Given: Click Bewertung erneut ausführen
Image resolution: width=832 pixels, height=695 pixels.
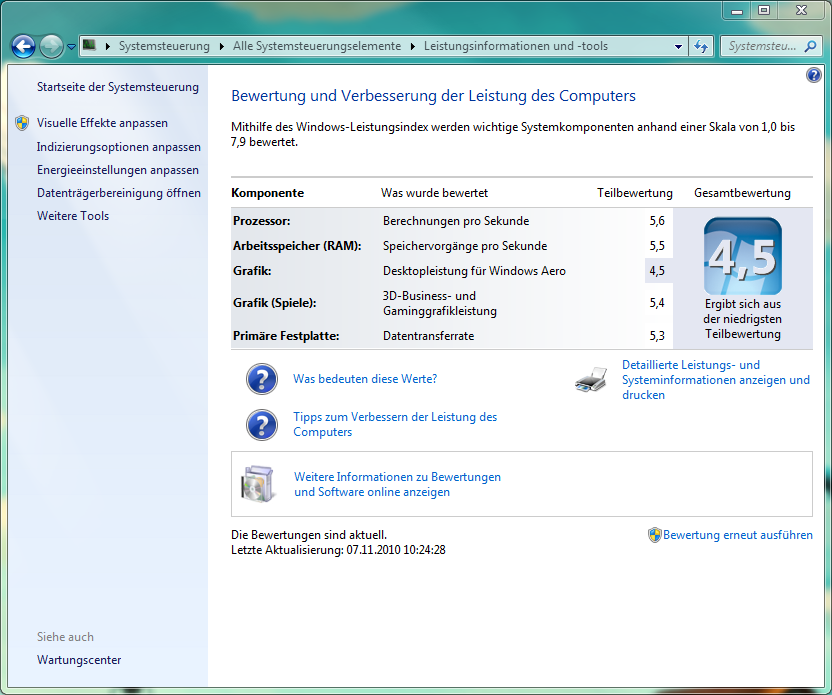Looking at the screenshot, I should [738, 535].
